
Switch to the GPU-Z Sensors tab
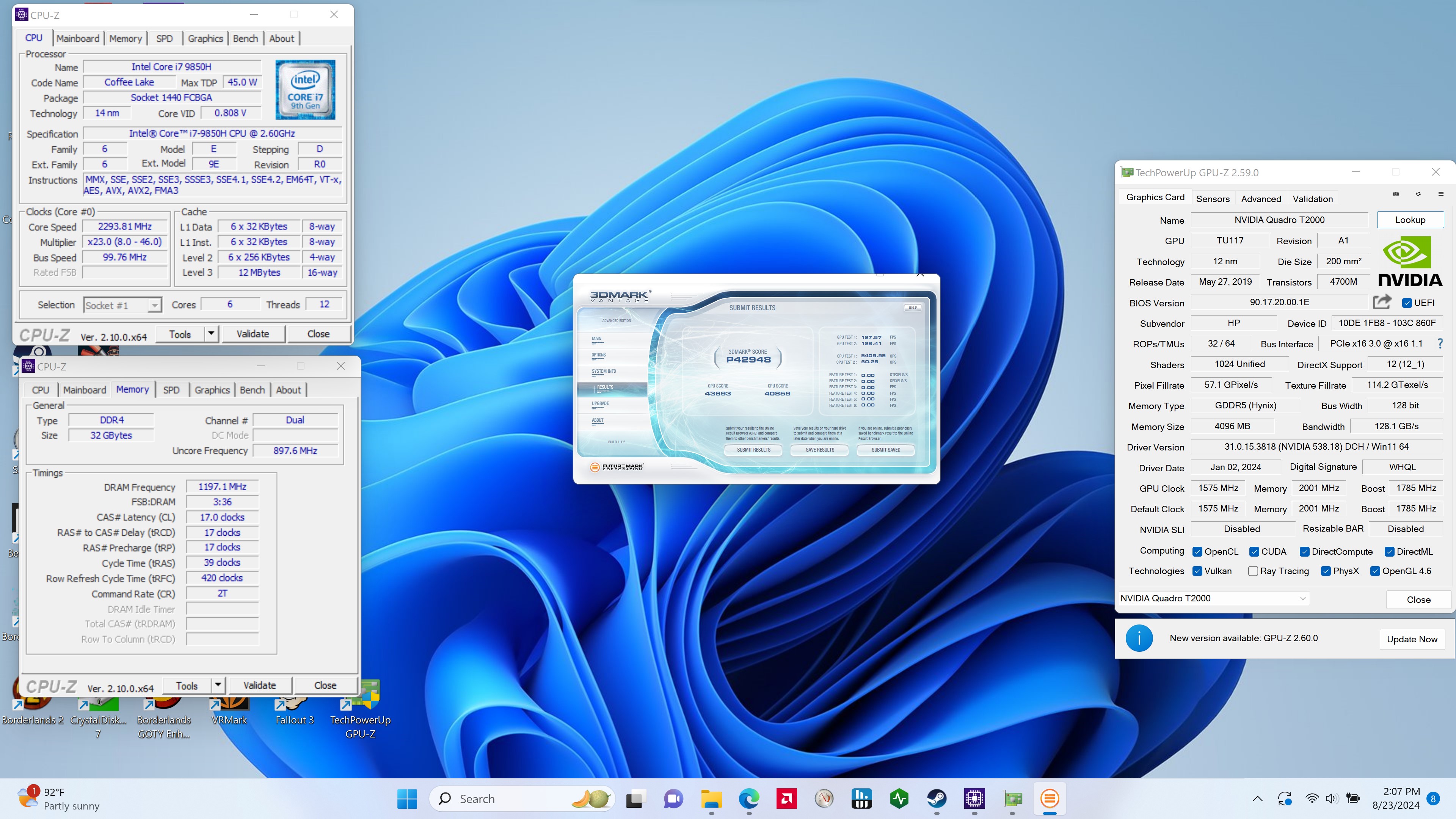pos(1213,199)
